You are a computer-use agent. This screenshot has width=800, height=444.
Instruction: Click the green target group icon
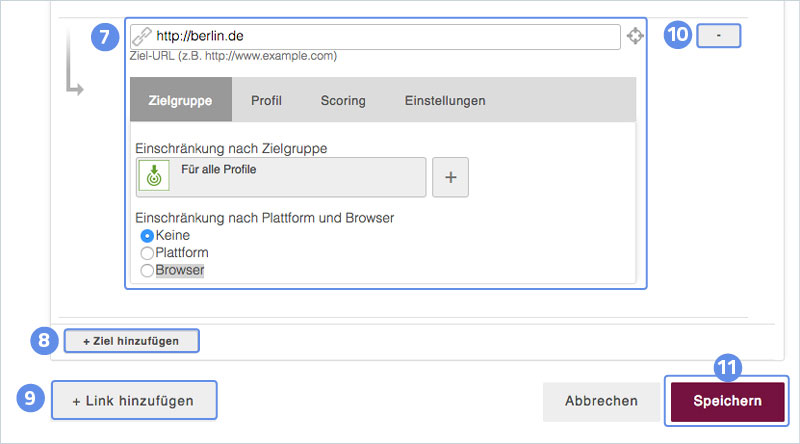[153, 176]
